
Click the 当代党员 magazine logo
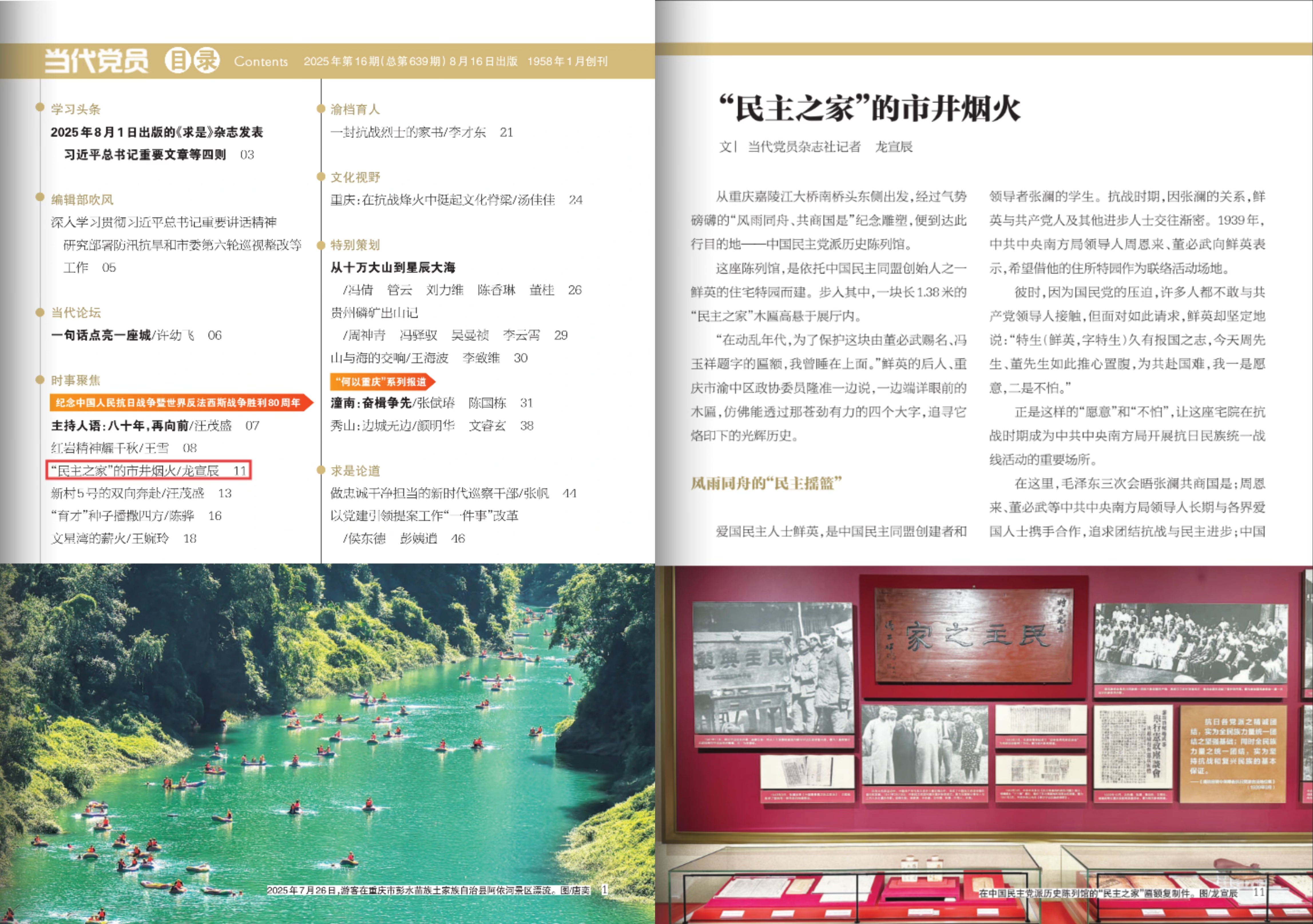[96, 61]
